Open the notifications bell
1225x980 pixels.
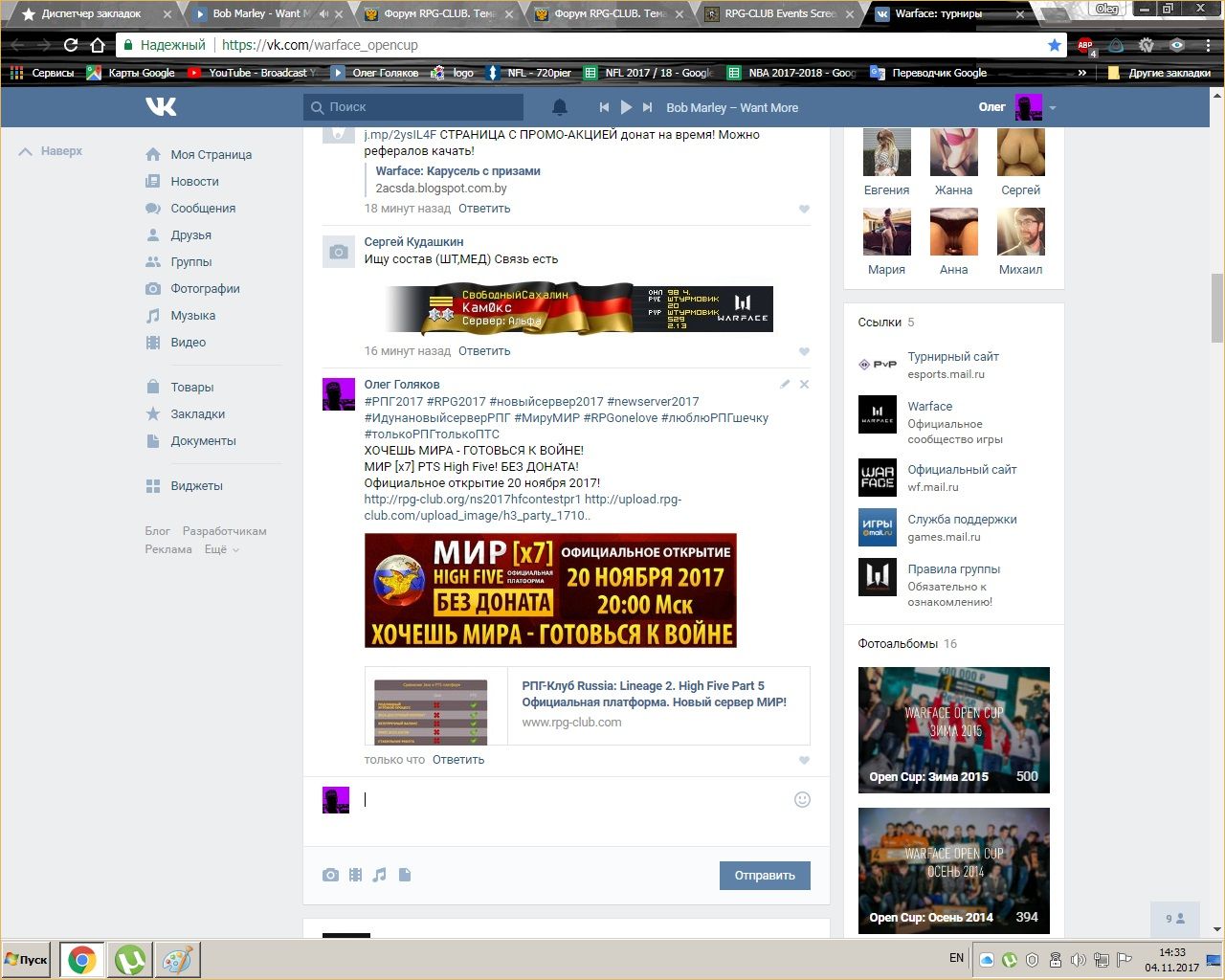click(x=560, y=107)
